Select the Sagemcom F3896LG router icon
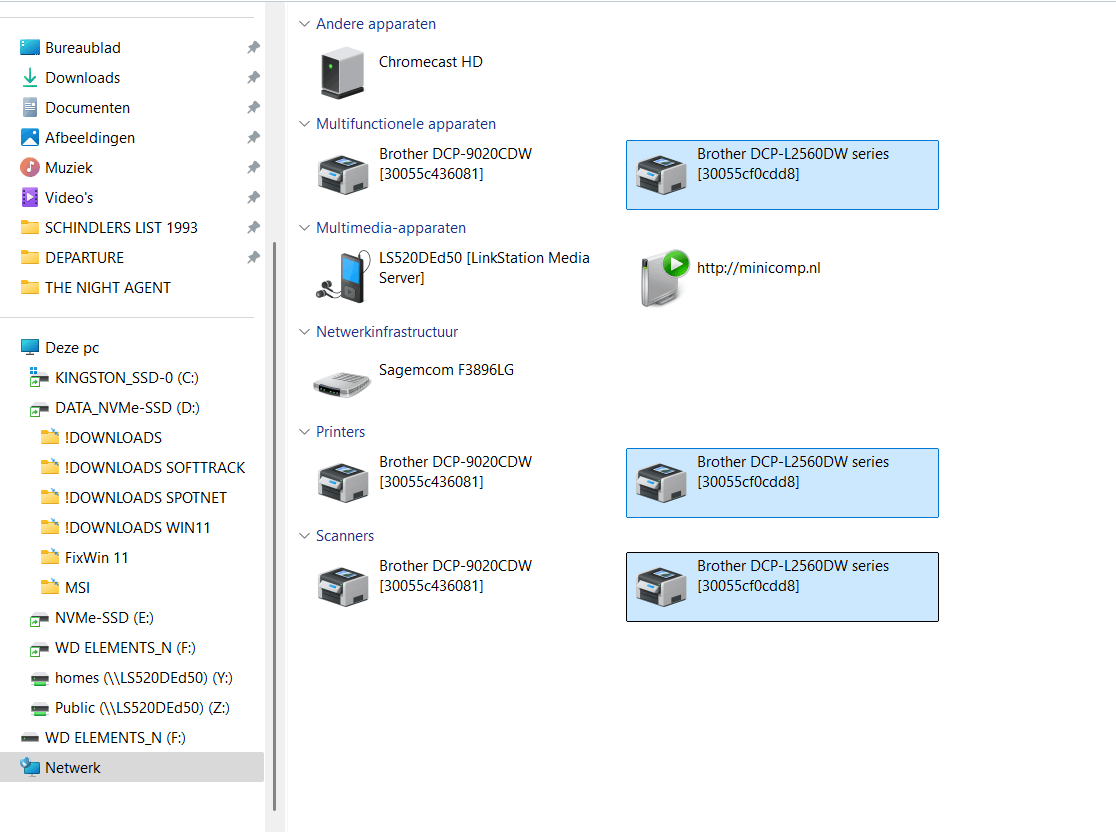 click(342, 384)
